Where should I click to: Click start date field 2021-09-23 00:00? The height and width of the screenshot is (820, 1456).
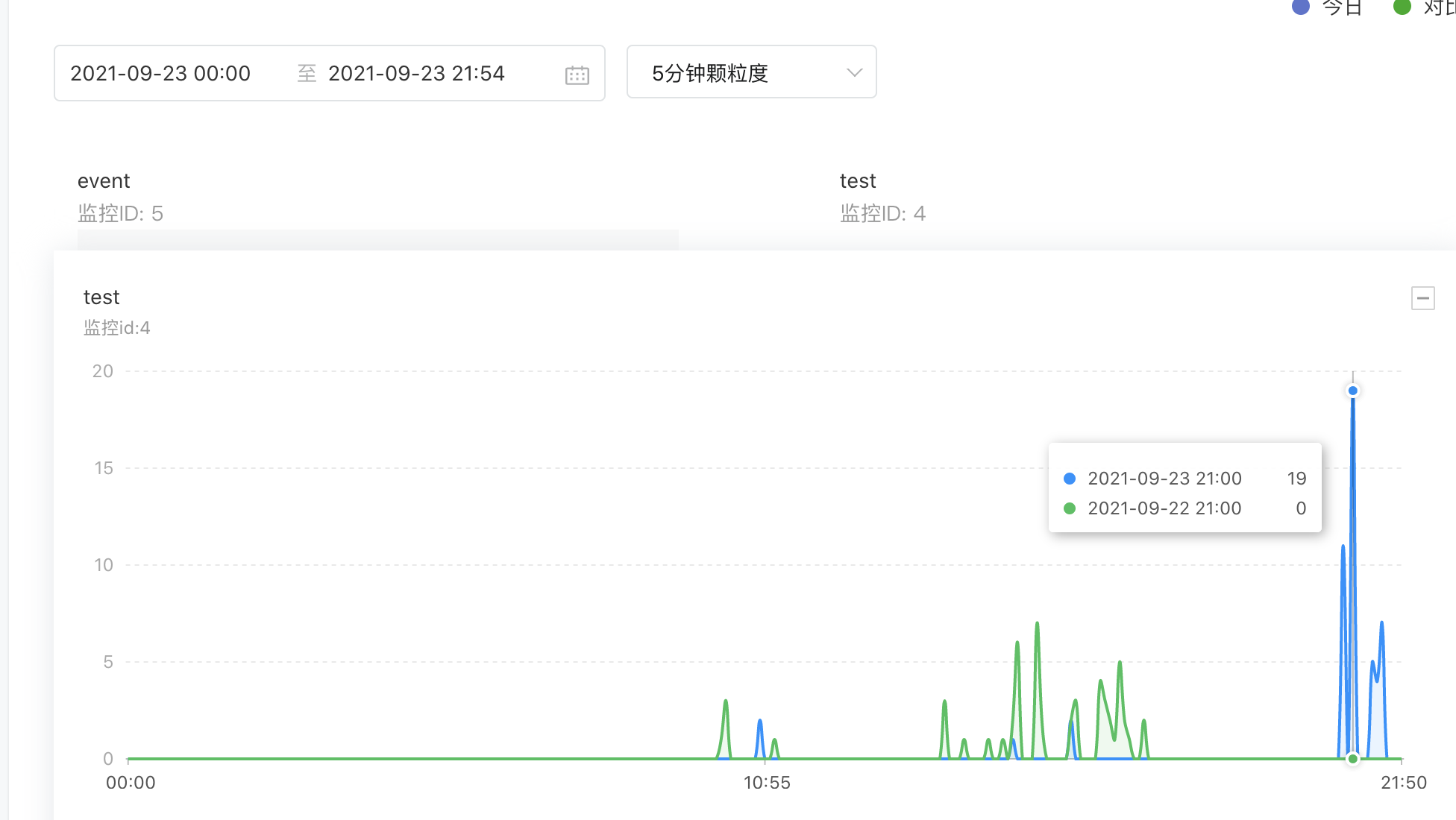[x=160, y=73]
